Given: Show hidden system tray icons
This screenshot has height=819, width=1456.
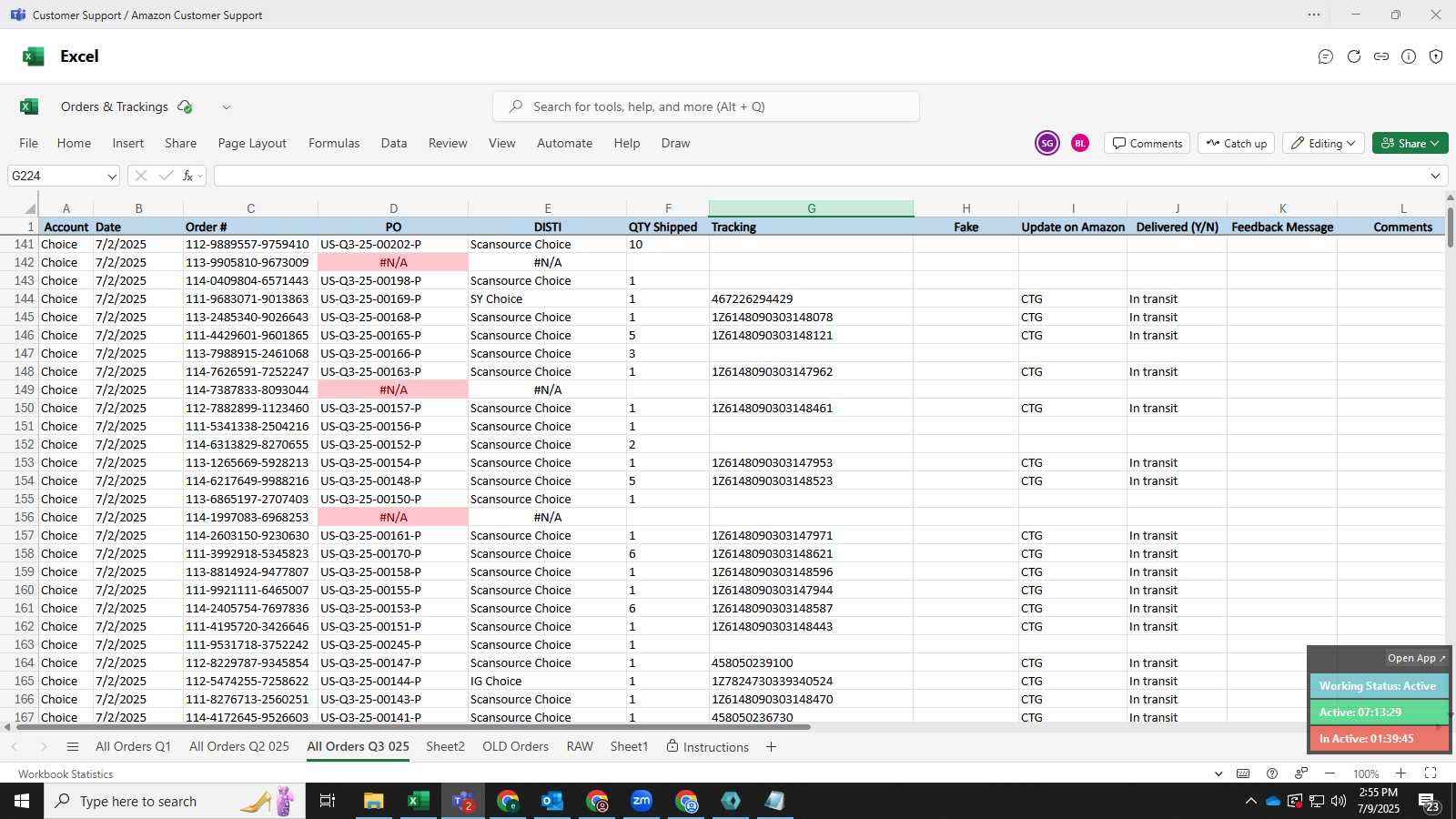Looking at the screenshot, I should pyautogui.click(x=1251, y=801).
